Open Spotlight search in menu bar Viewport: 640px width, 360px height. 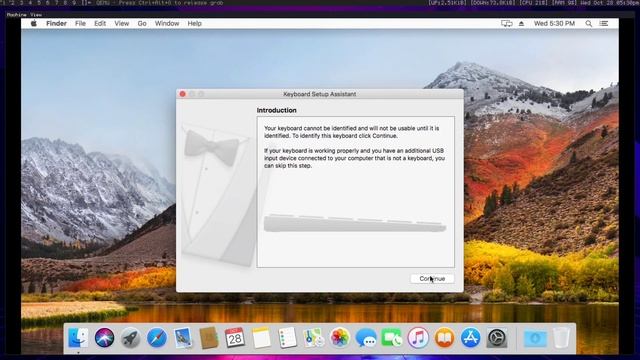point(589,24)
